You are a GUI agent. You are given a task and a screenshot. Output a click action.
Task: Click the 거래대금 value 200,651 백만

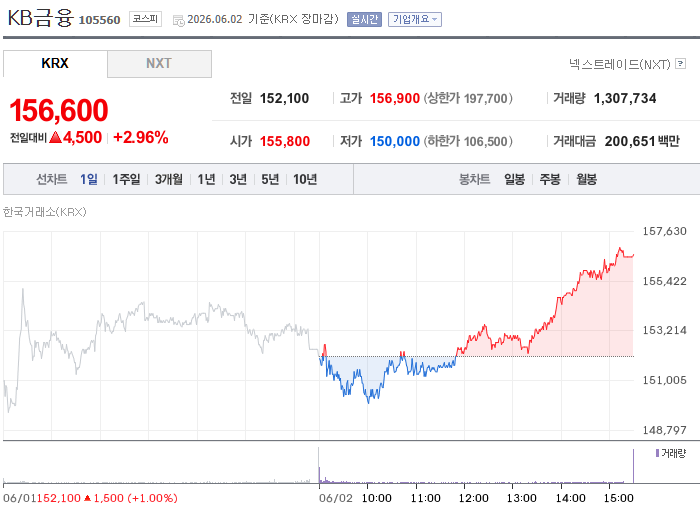642,141
